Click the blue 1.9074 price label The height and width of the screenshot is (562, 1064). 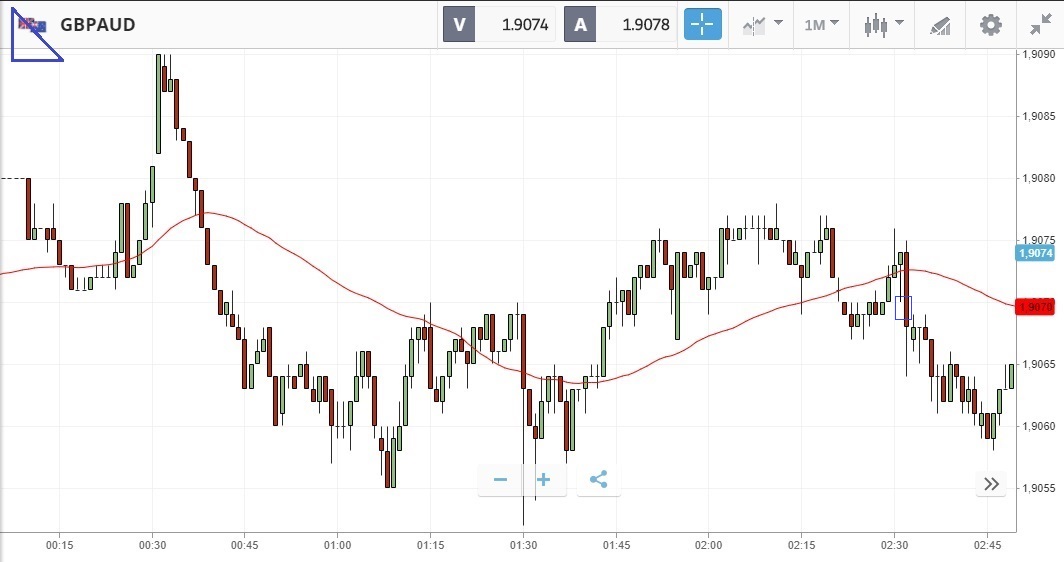pyautogui.click(x=1035, y=253)
